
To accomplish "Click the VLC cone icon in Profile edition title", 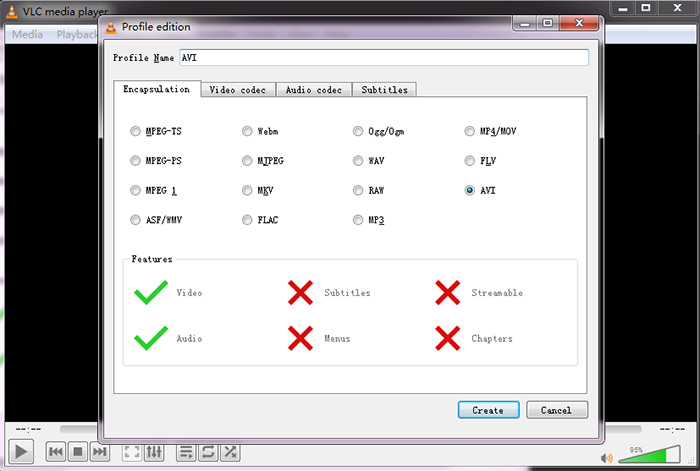I will pyautogui.click(x=111, y=27).
